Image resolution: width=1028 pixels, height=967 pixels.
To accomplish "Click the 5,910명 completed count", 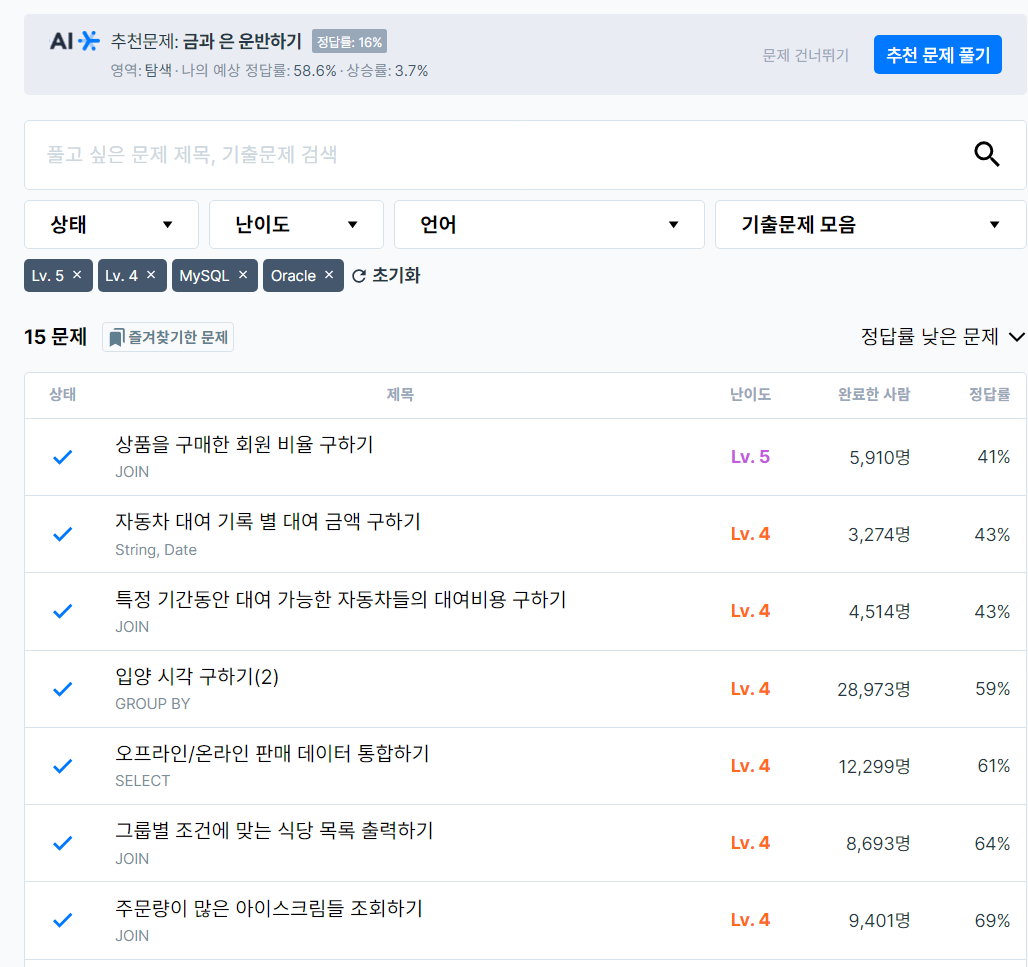I will [880, 458].
